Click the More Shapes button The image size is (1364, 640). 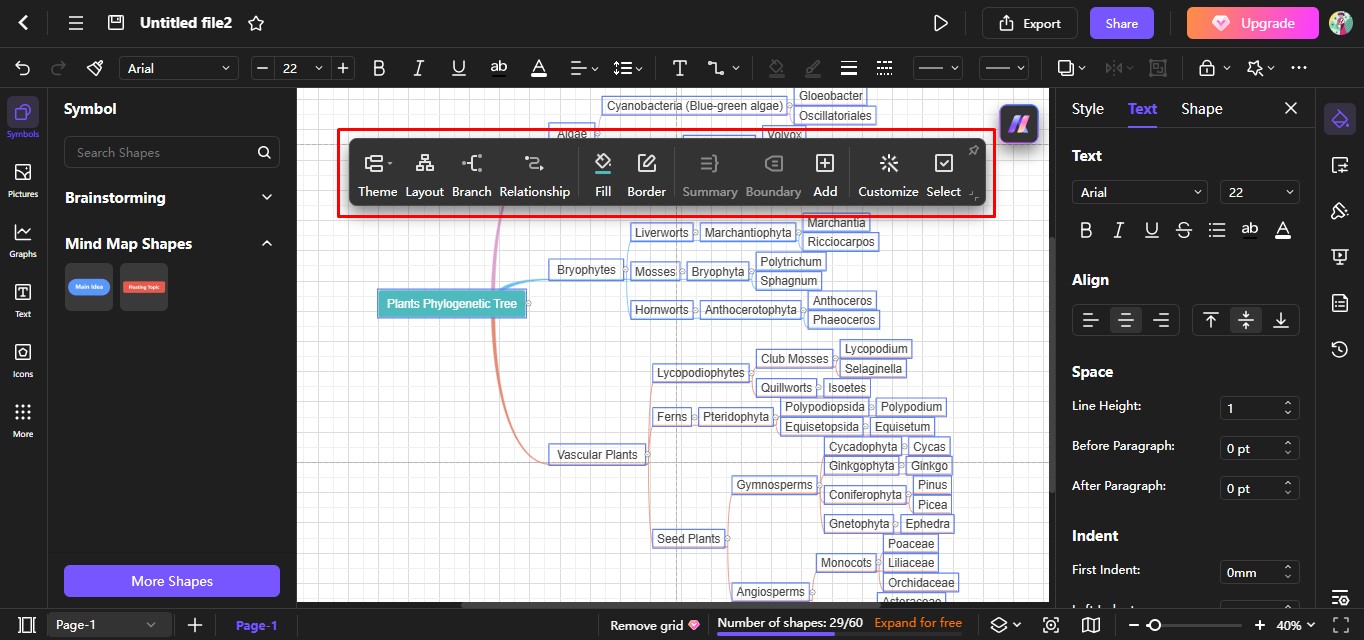click(172, 581)
